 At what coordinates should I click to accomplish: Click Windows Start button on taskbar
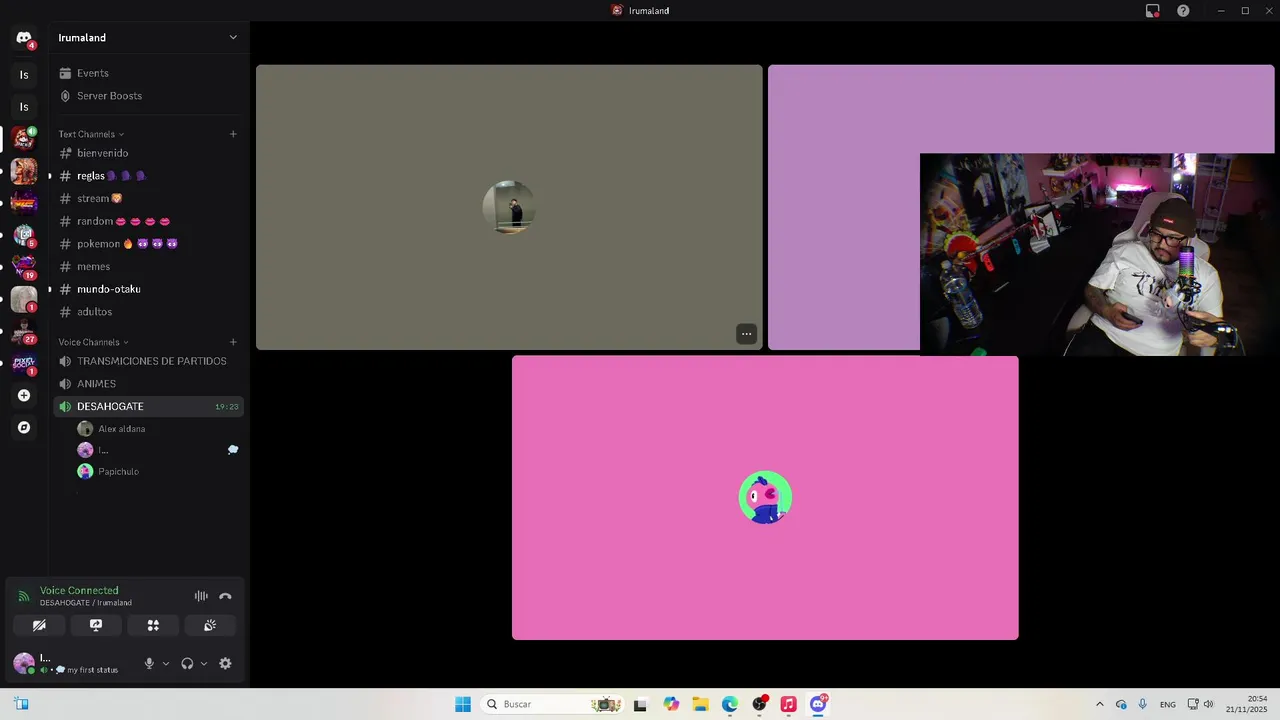click(x=462, y=704)
